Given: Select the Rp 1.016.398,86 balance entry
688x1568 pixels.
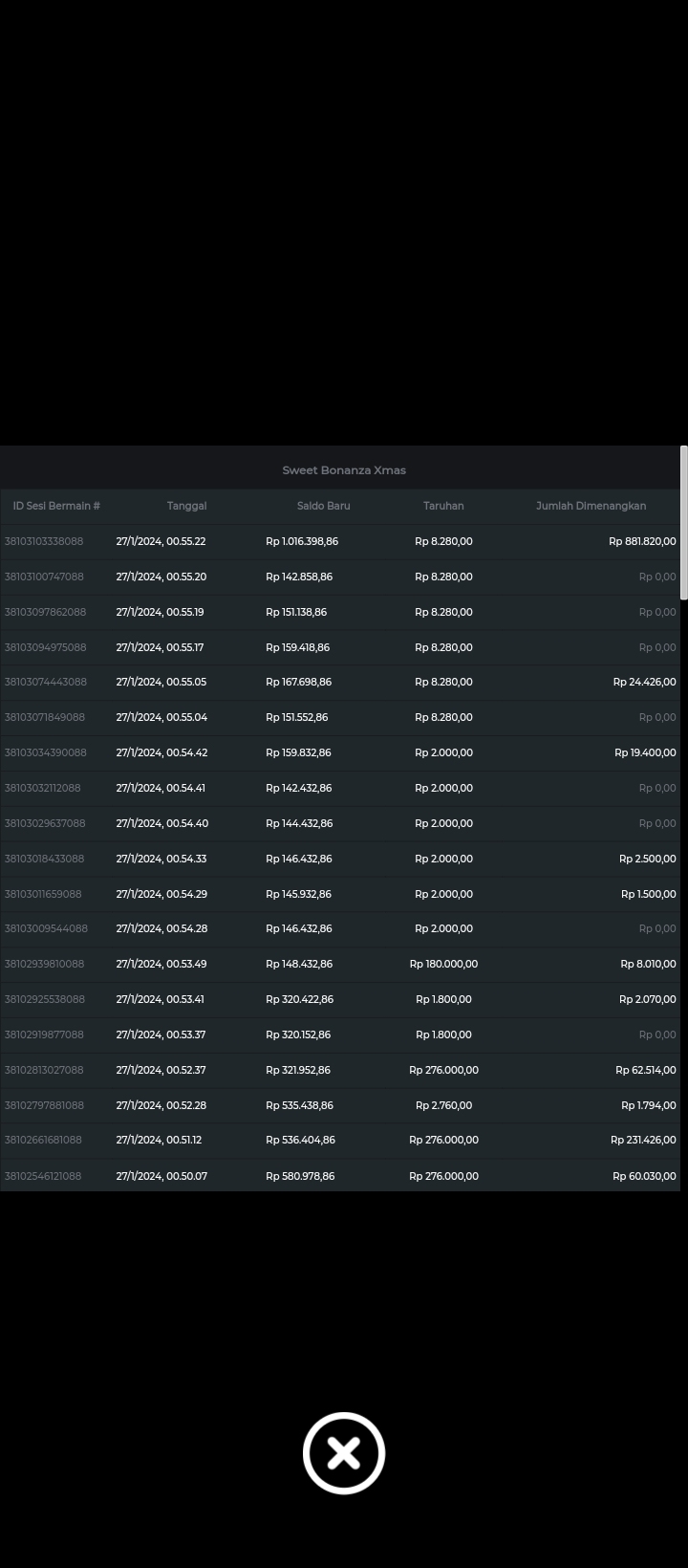Looking at the screenshot, I should 302,541.
